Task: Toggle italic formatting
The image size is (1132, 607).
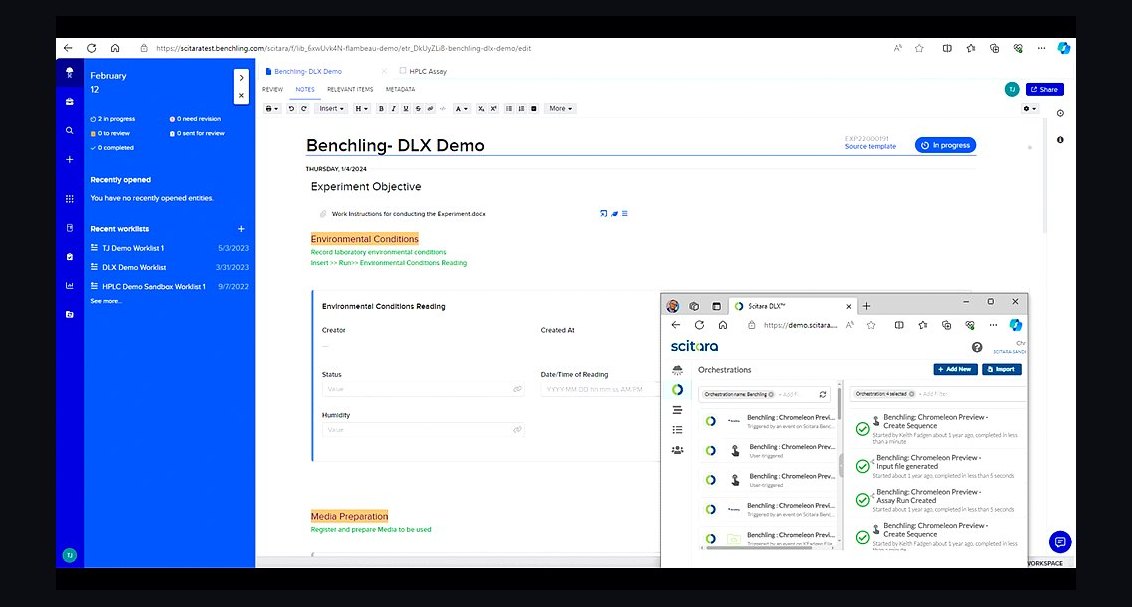Action: pos(393,108)
